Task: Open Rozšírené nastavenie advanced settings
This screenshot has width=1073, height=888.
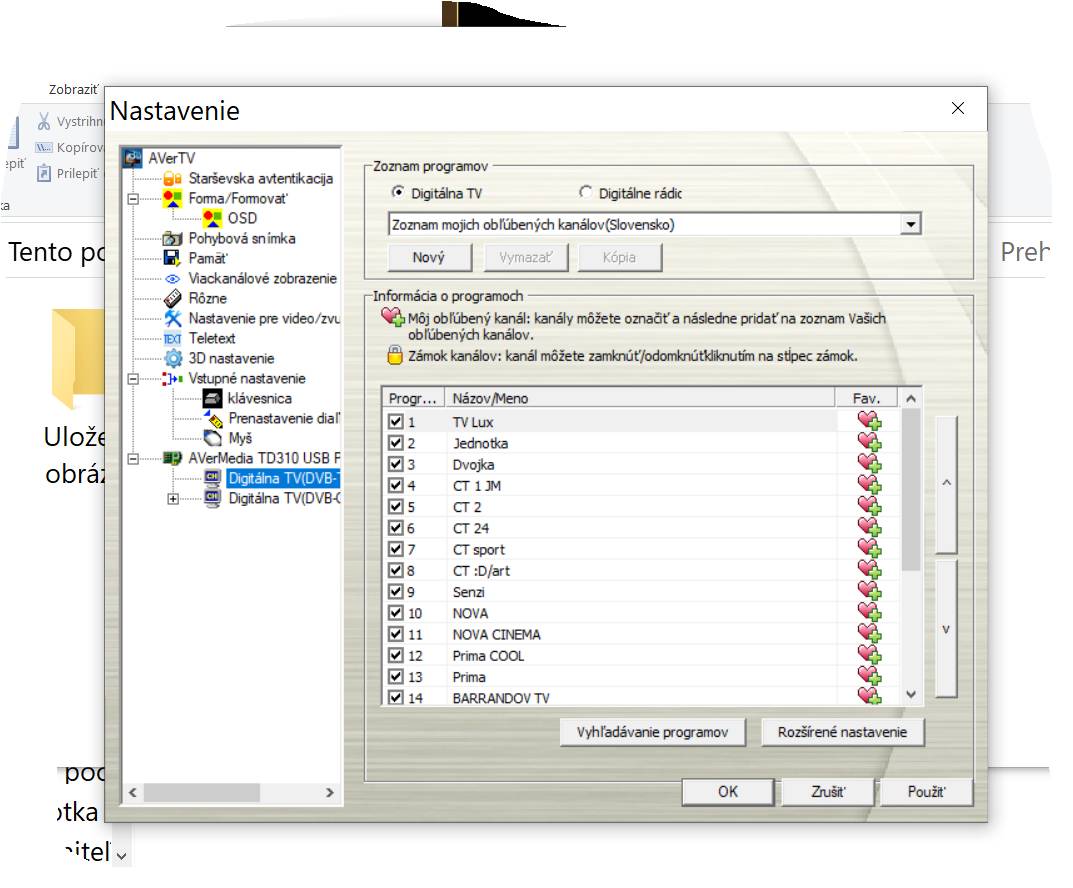Action: 842,732
